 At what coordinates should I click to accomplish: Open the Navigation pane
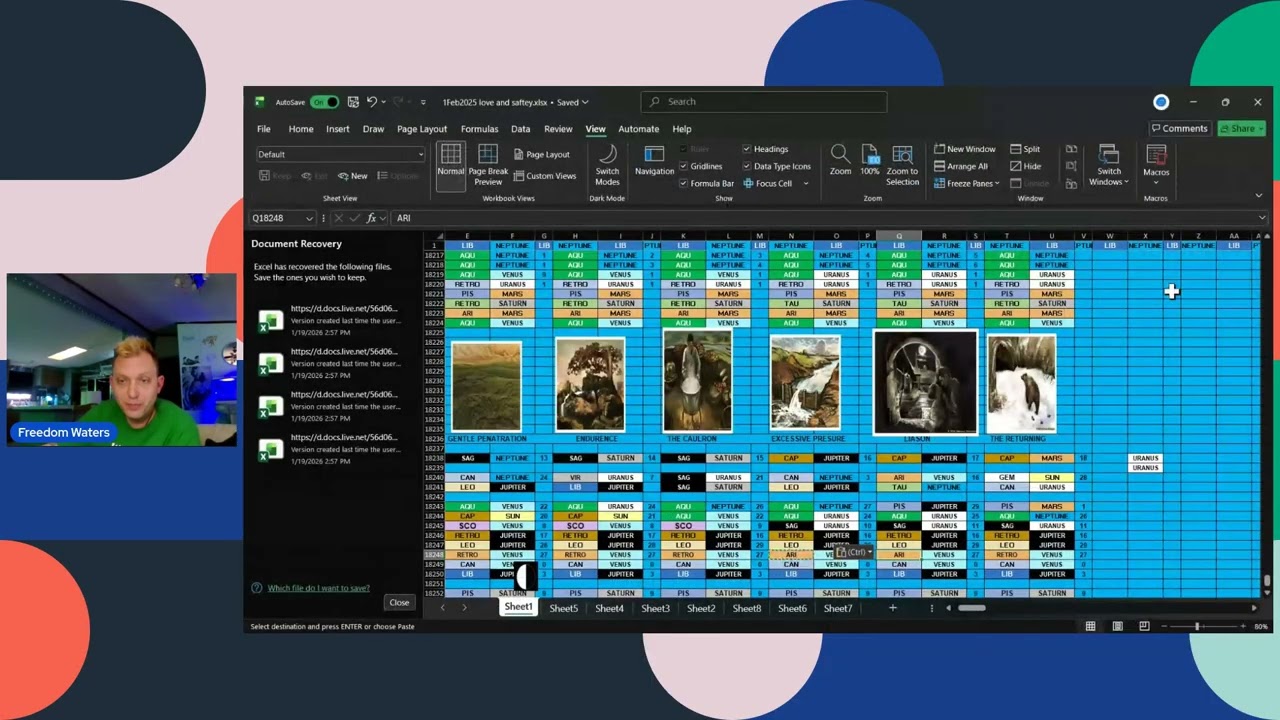click(x=654, y=161)
